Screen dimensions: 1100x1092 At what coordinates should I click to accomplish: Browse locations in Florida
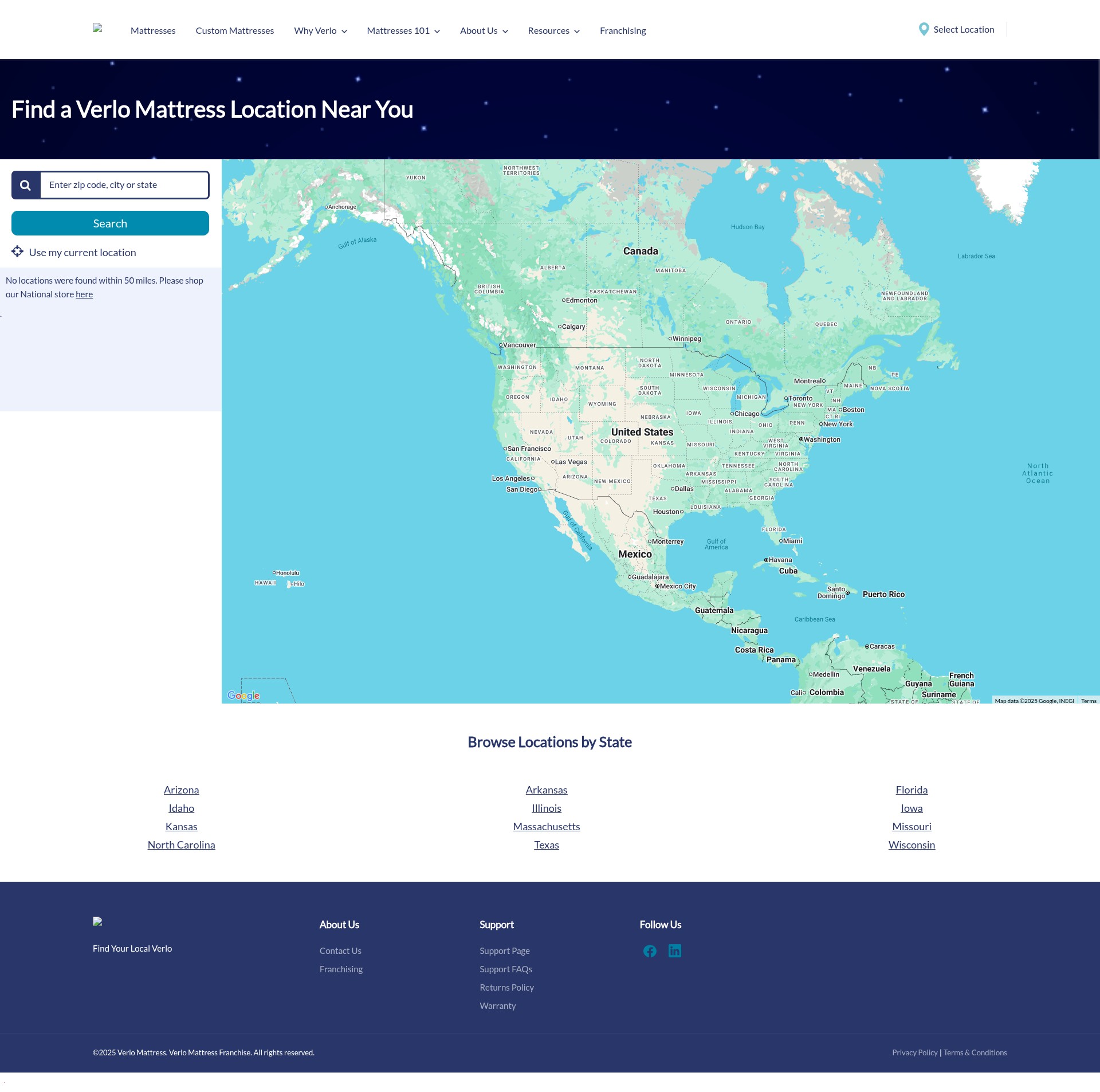(912, 789)
